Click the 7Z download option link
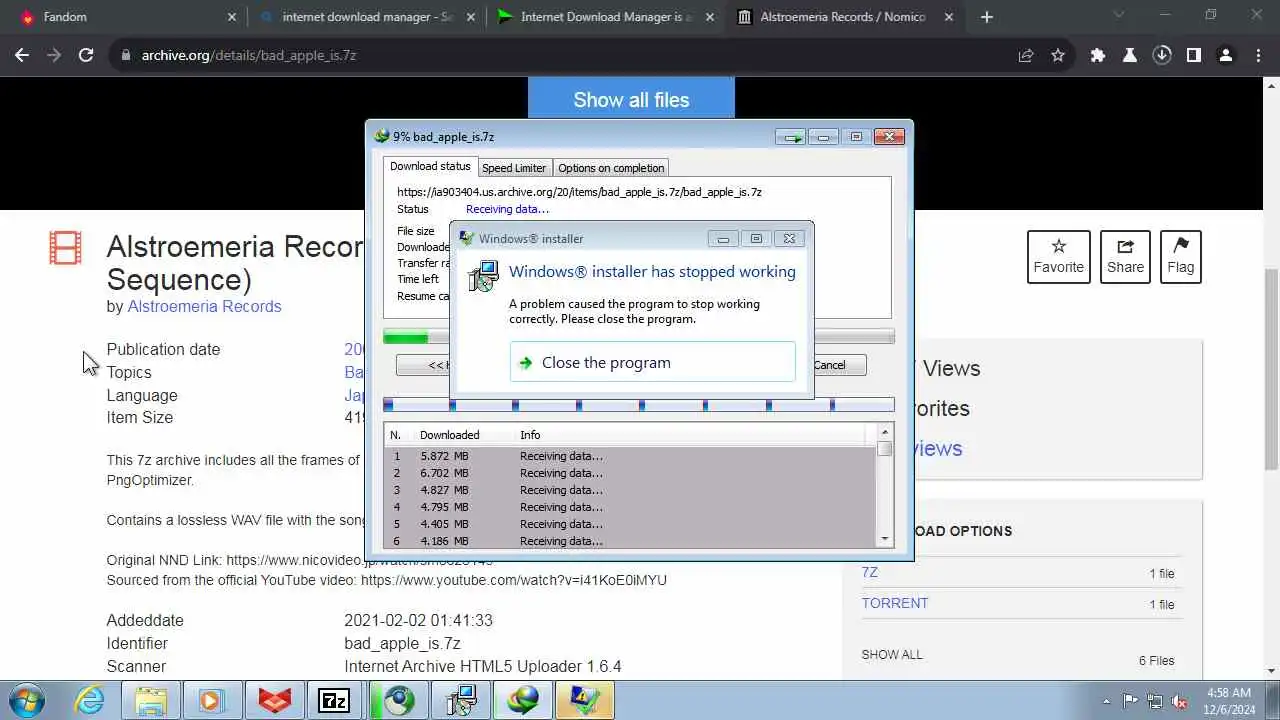Screen dimensions: 1280x720 pyautogui.click(x=870, y=572)
